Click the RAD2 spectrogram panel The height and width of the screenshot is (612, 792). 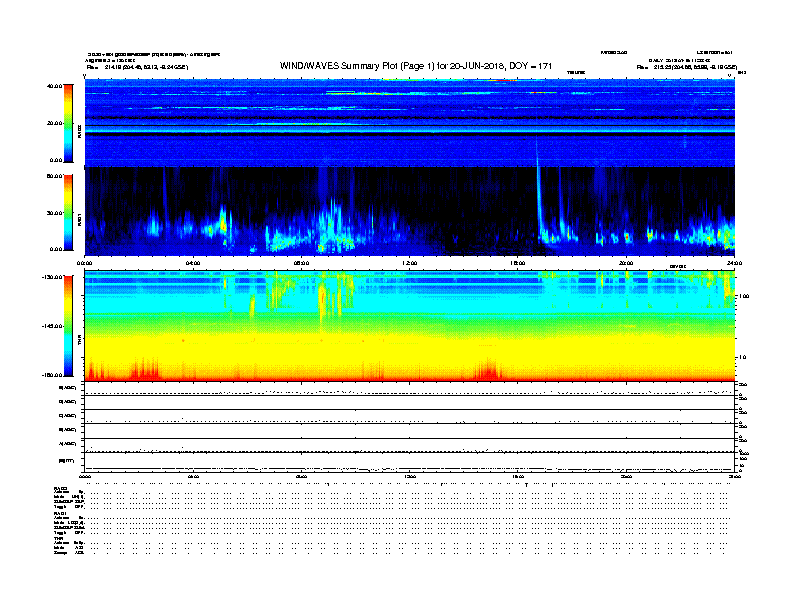point(410,123)
